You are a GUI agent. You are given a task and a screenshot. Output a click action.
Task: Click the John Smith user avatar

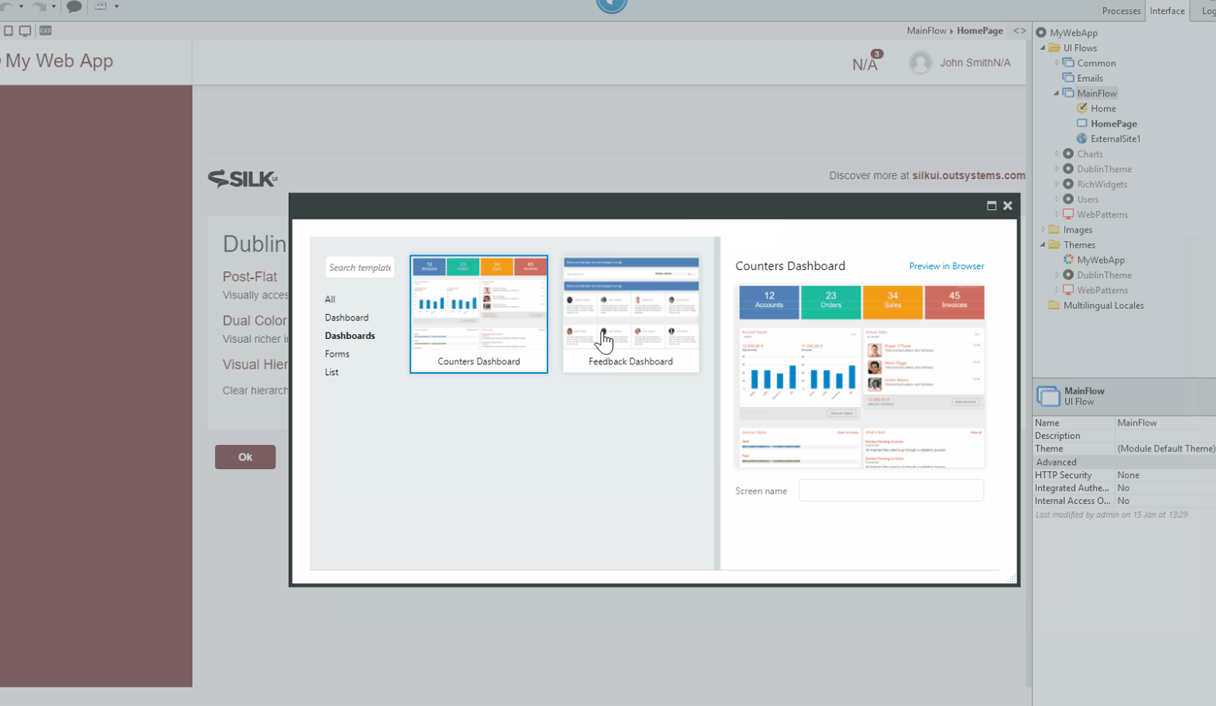point(920,62)
